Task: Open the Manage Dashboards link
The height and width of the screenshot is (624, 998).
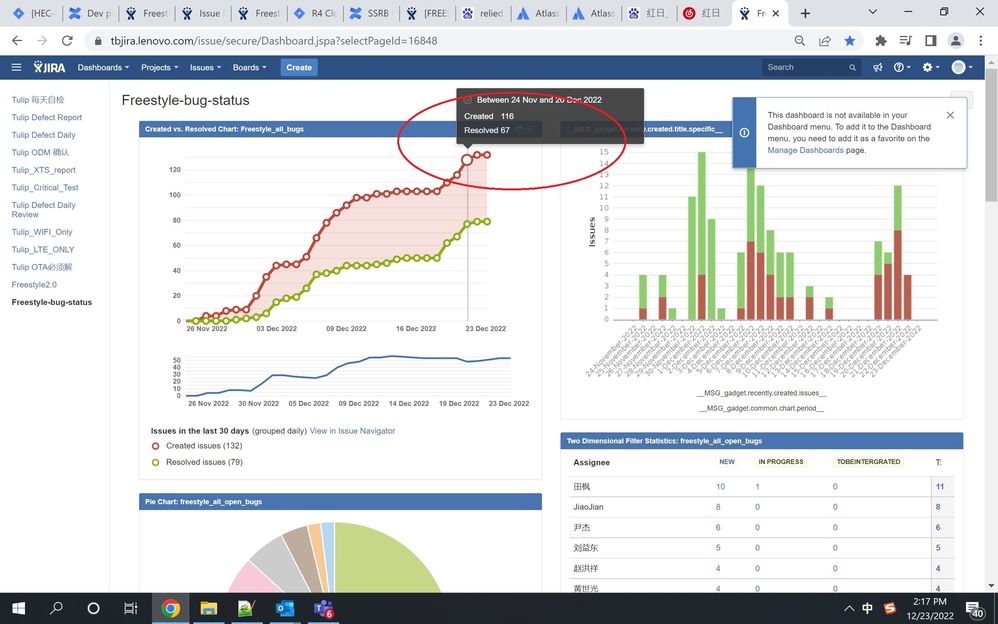Action: pyautogui.click(x=805, y=150)
